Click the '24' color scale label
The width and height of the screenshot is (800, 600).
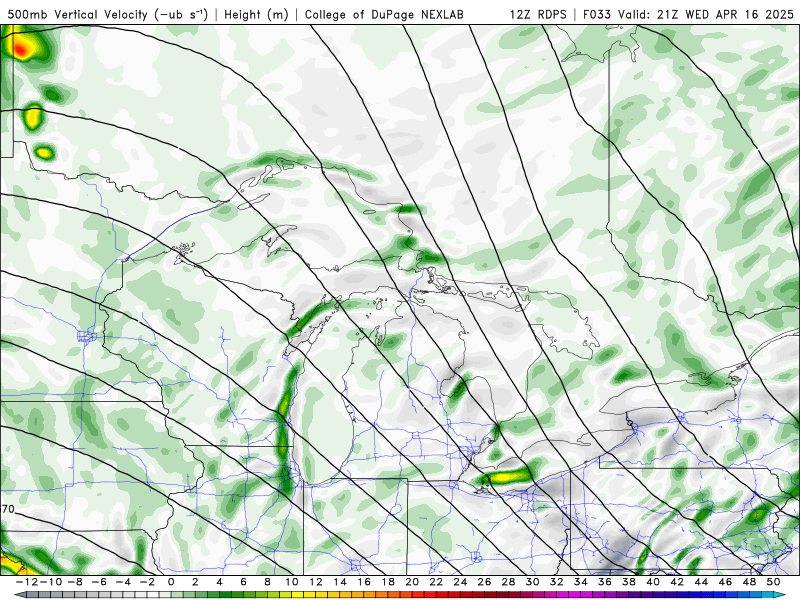460,582
